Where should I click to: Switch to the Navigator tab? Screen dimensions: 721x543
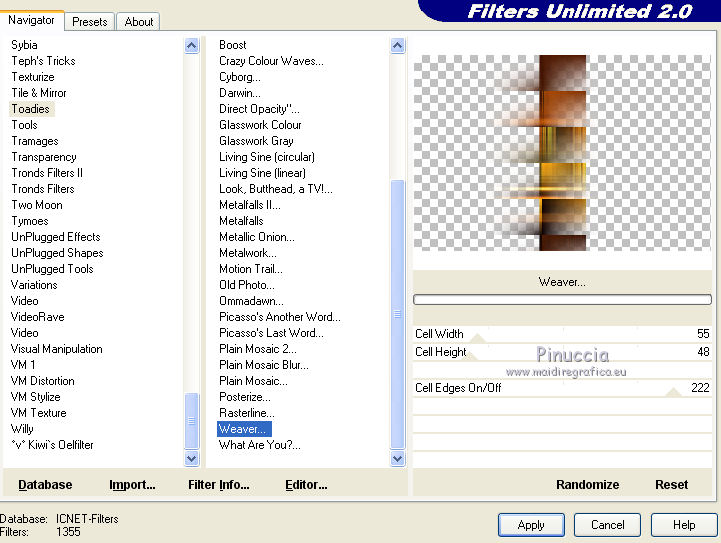pyautogui.click(x=31, y=20)
